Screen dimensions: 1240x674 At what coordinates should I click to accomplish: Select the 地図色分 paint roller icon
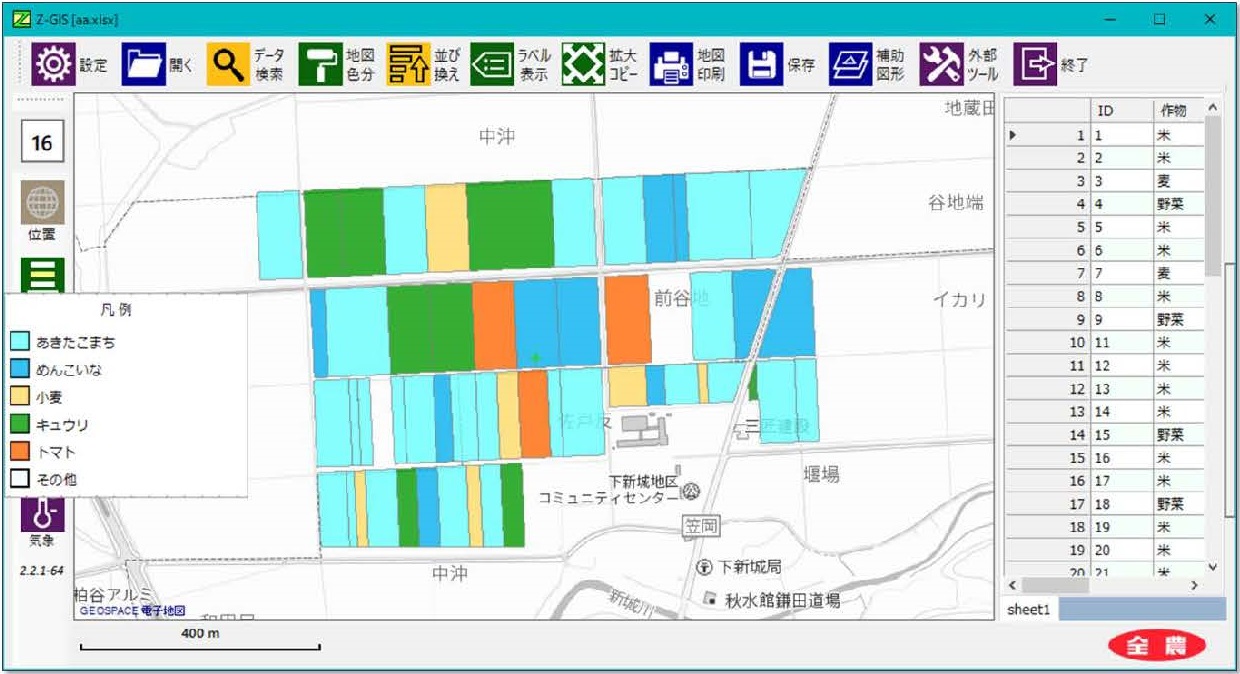[320, 65]
